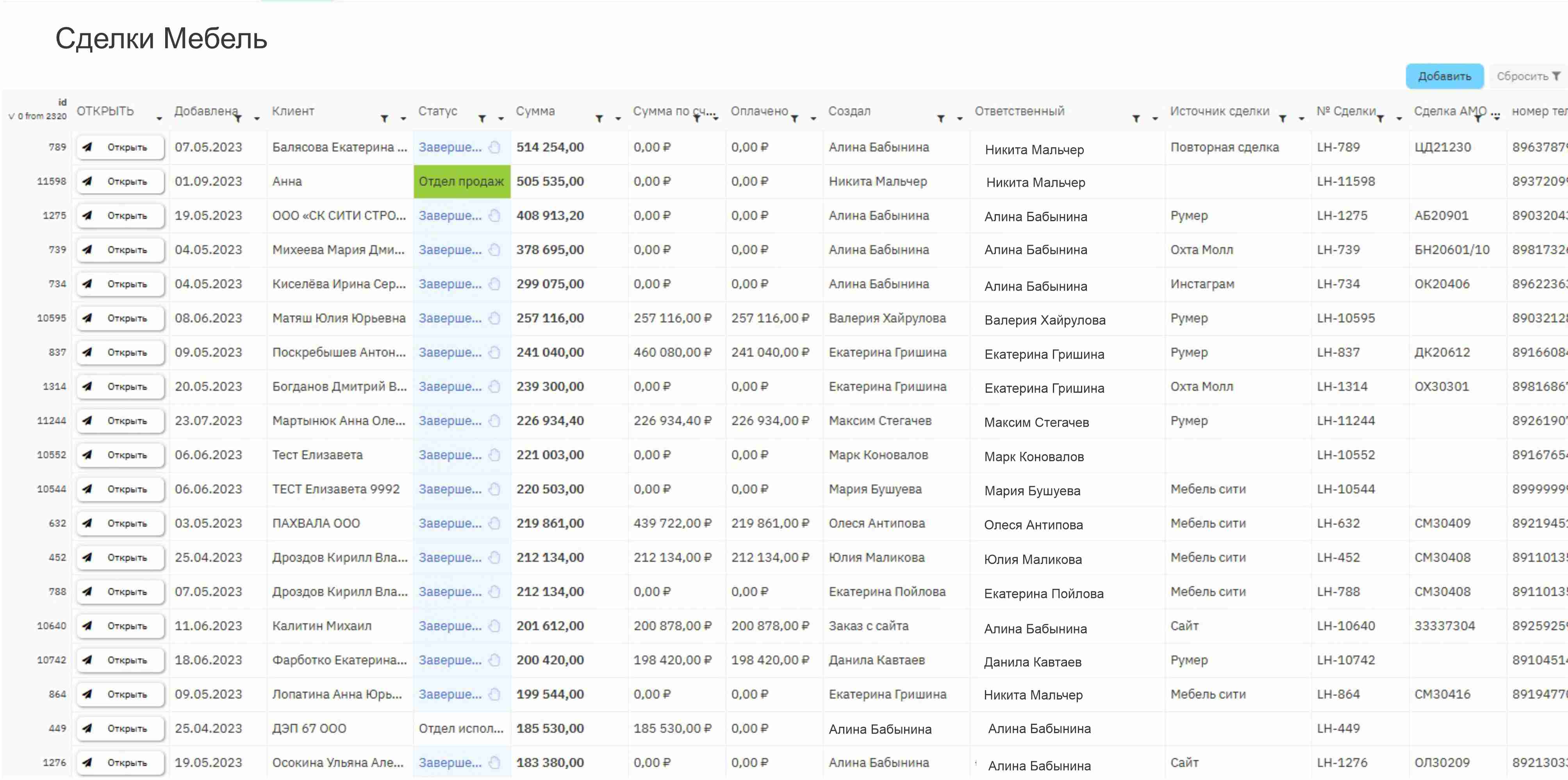
Task: Expand the Оплачено column menu arrow
Action: click(x=813, y=119)
